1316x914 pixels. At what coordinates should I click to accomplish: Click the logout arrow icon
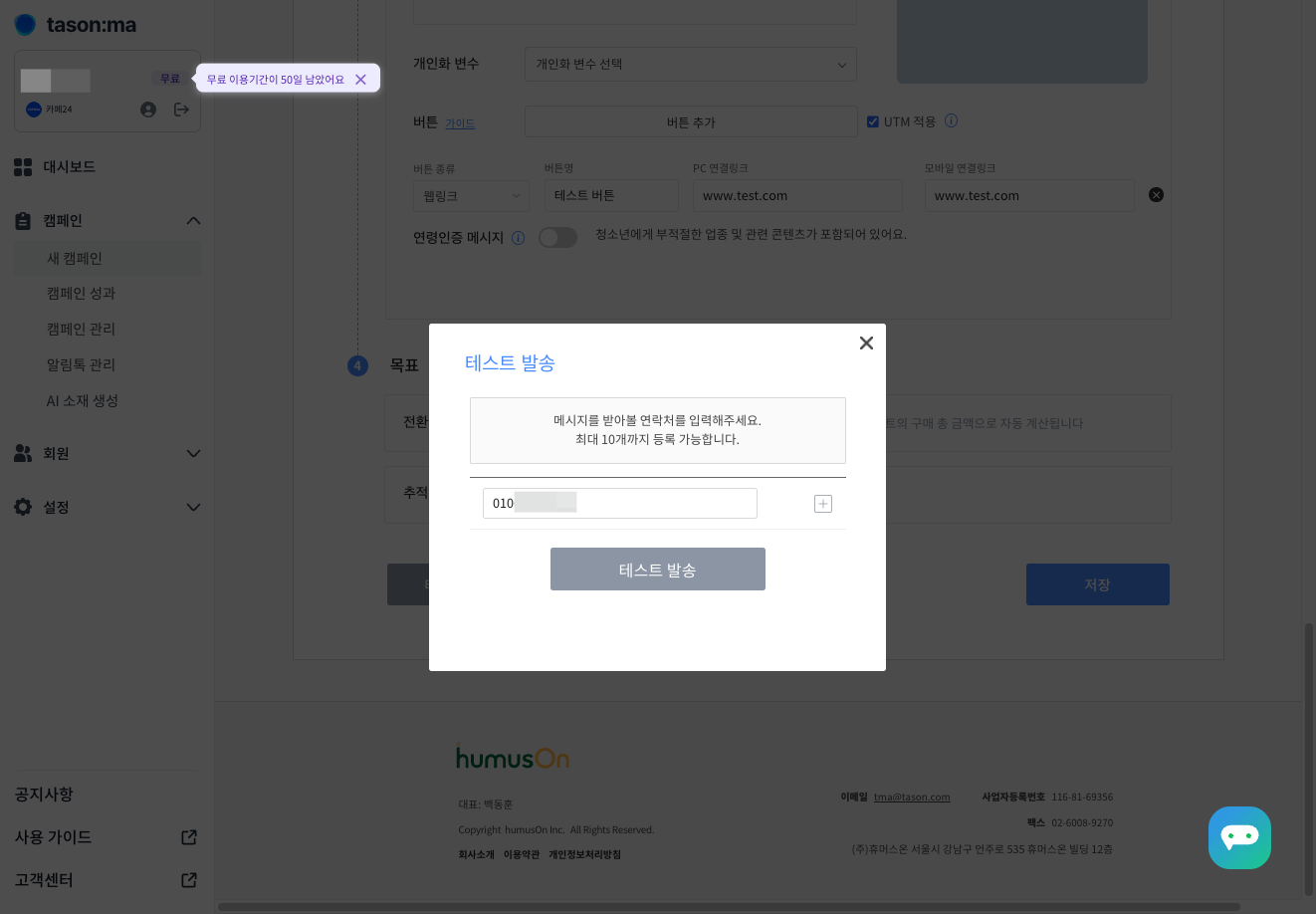click(181, 110)
